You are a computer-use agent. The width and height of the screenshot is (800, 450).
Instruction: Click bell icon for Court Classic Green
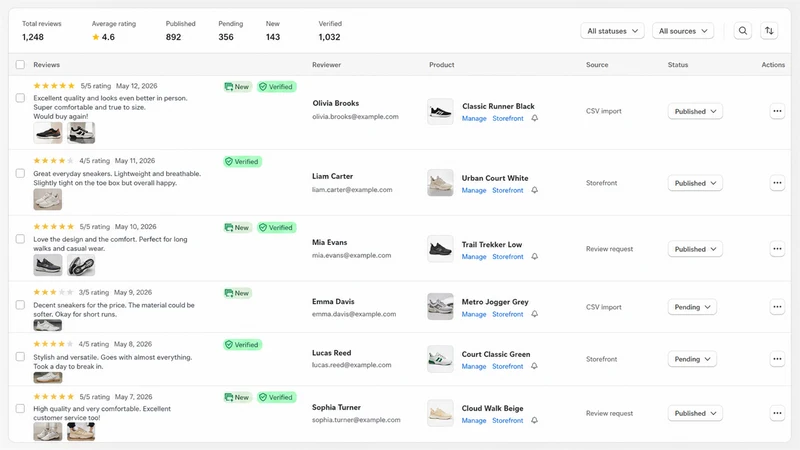(534, 366)
